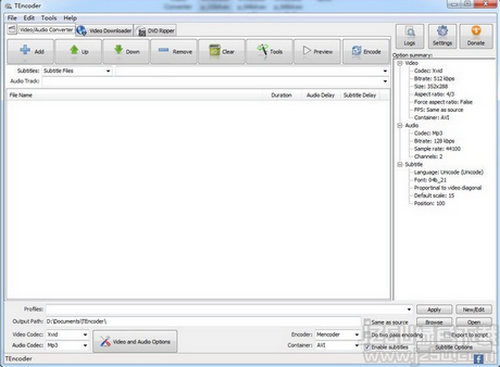Open the Tools menu in menu bar

coord(49,18)
